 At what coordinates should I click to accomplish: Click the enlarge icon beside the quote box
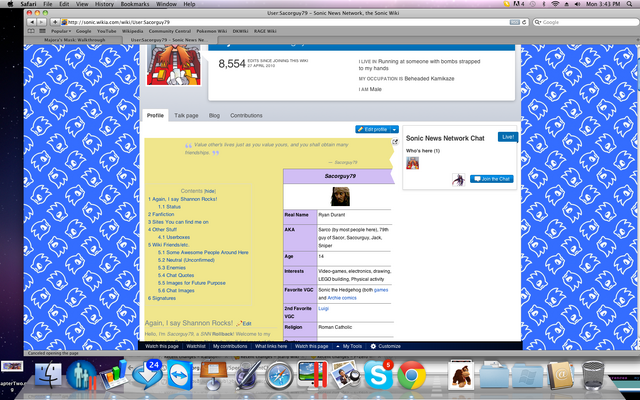[x=395, y=142]
